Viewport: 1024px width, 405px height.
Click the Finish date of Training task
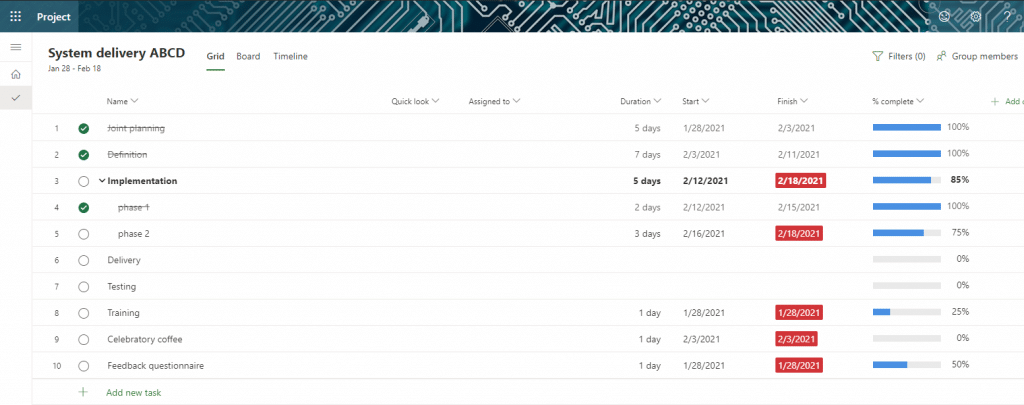799,313
